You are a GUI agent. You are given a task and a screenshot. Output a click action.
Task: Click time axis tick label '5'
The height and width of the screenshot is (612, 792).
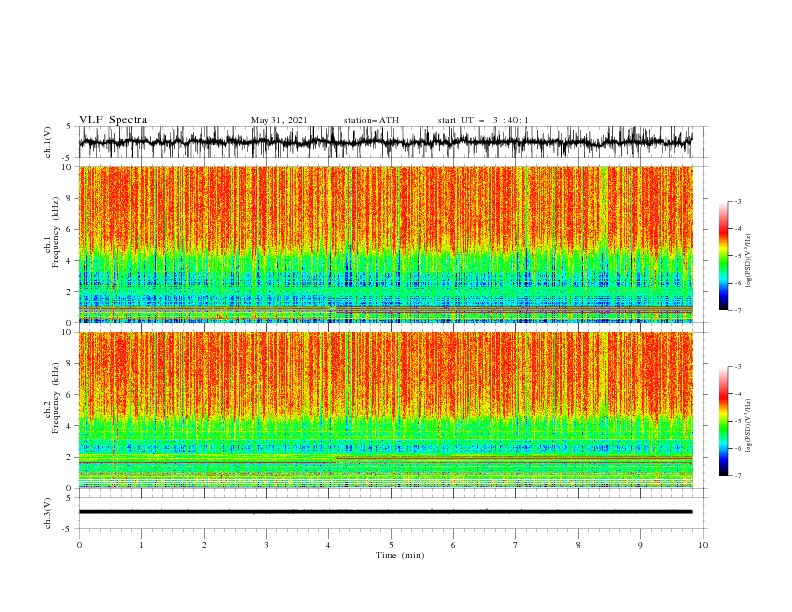click(x=391, y=545)
